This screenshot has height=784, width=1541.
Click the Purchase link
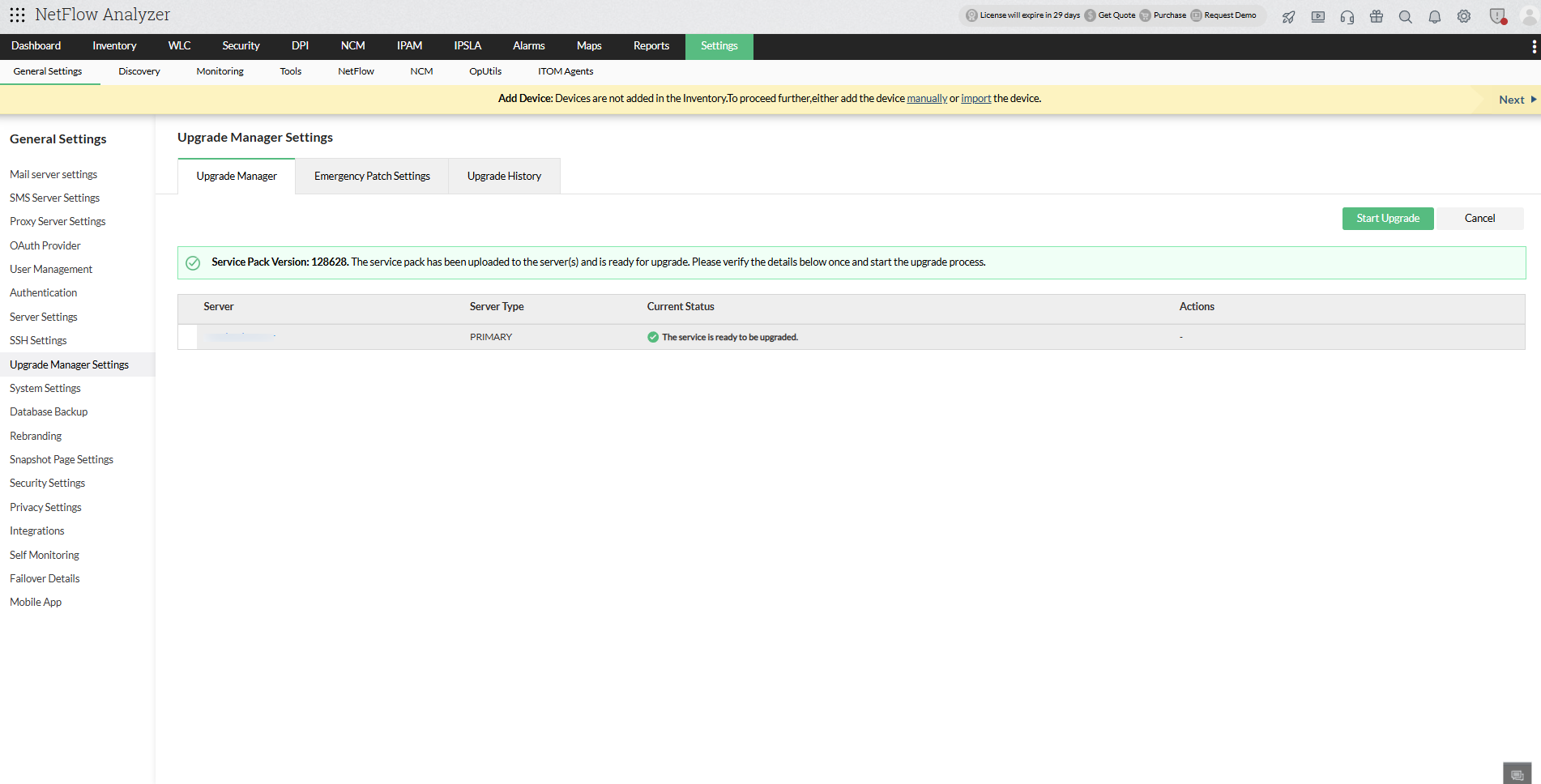pyautogui.click(x=1170, y=15)
